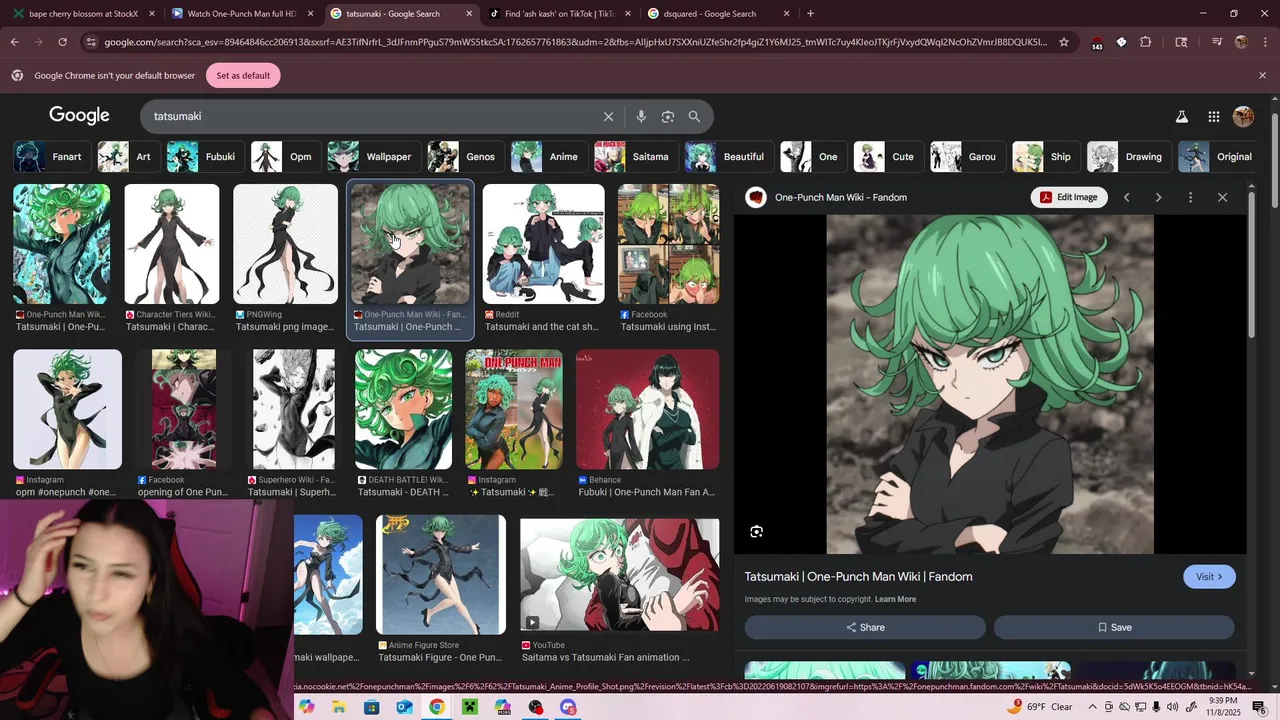Click the Chrome address bar URL
The image size is (1280, 720).
(575, 42)
